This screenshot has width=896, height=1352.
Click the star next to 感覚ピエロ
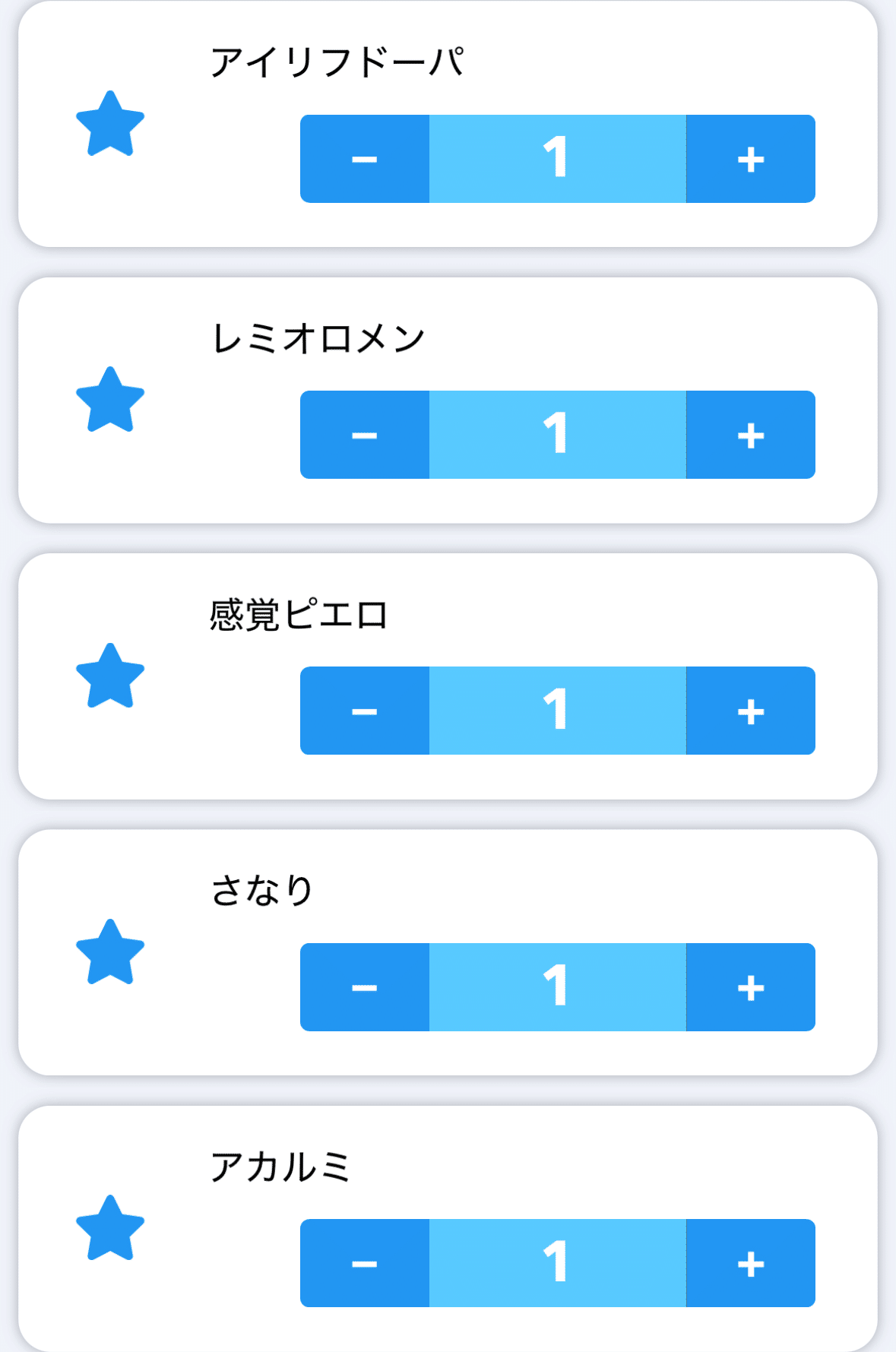110,676
